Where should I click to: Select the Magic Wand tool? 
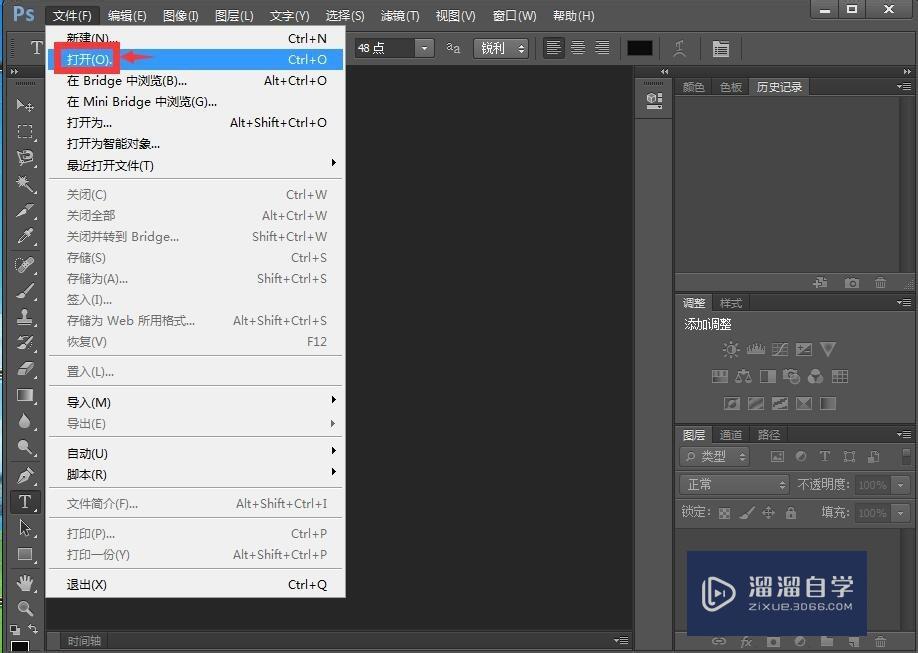pos(25,184)
